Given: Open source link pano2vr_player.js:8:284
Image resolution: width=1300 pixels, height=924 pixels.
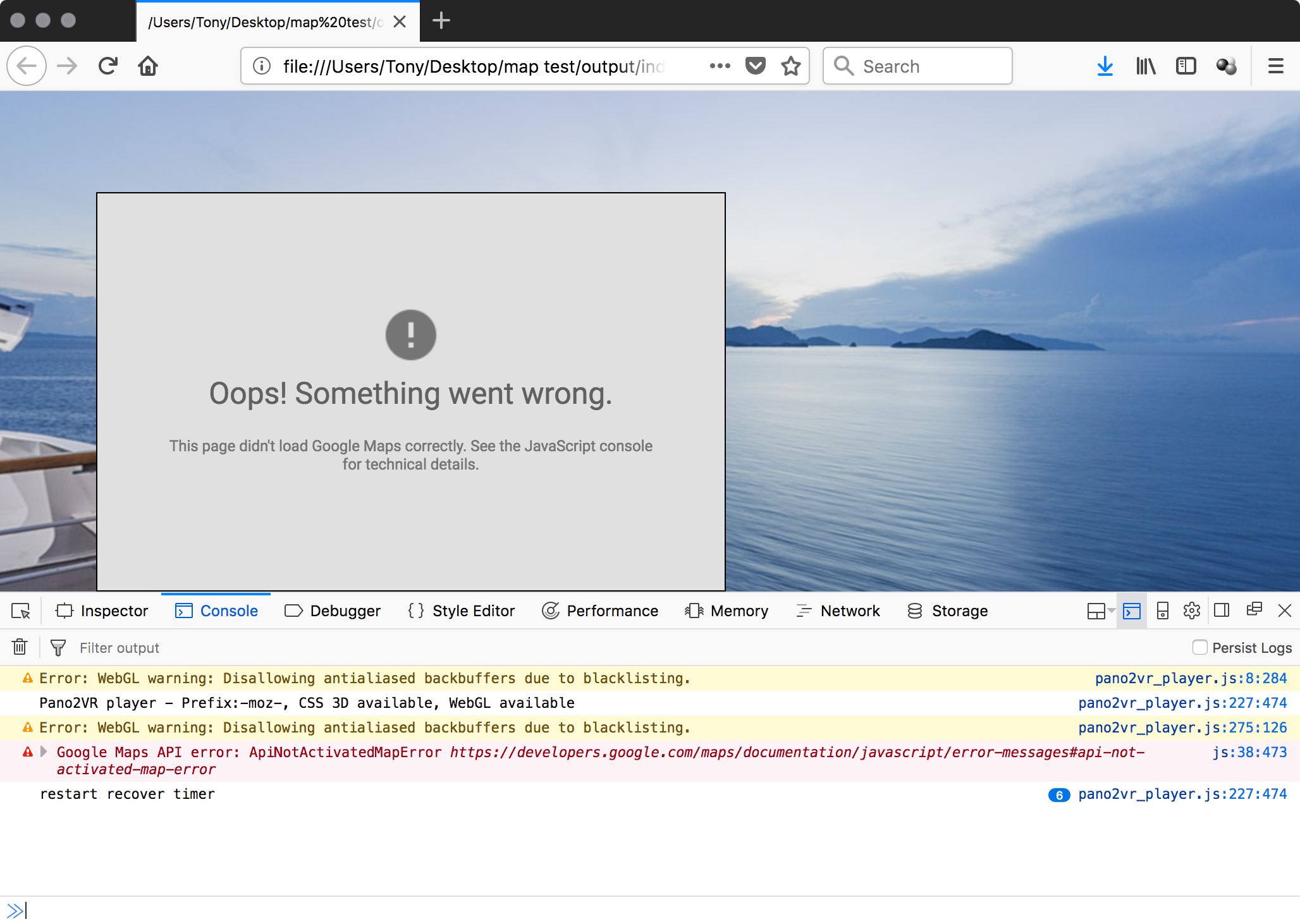Looking at the screenshot, I should [x=1191, y=678].
